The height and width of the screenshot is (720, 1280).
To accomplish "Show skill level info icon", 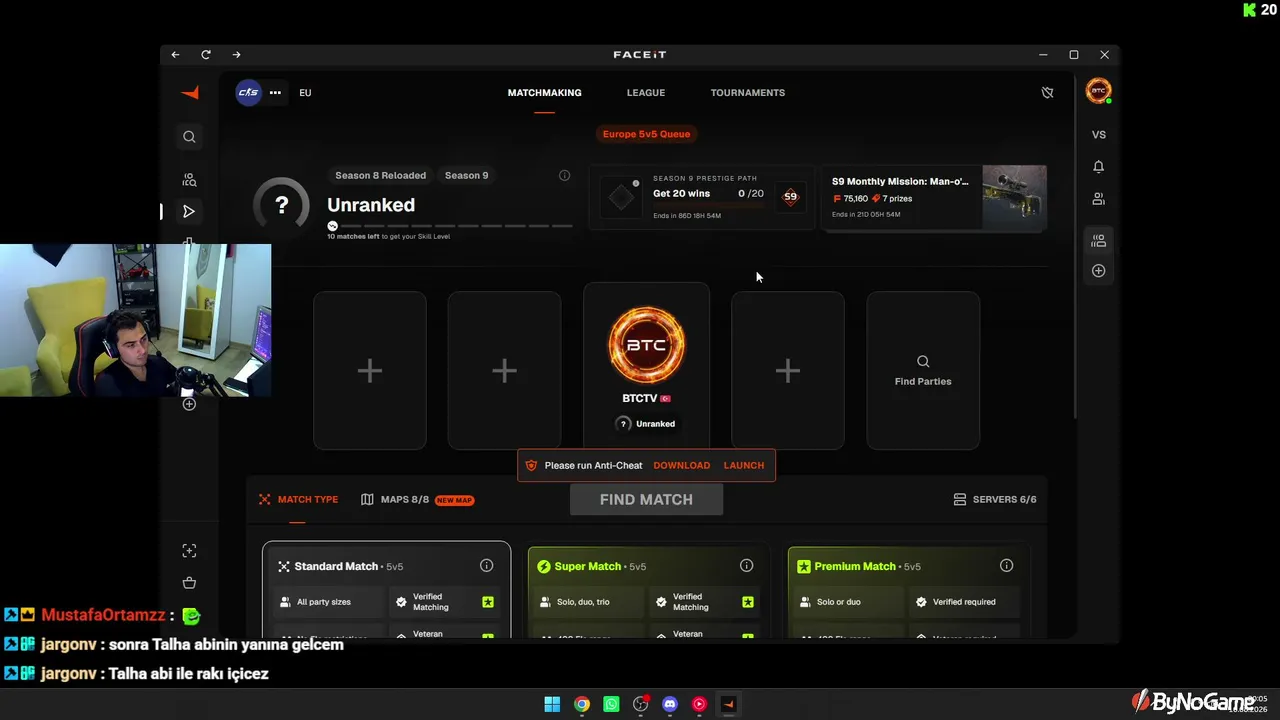I will [564, 176].
